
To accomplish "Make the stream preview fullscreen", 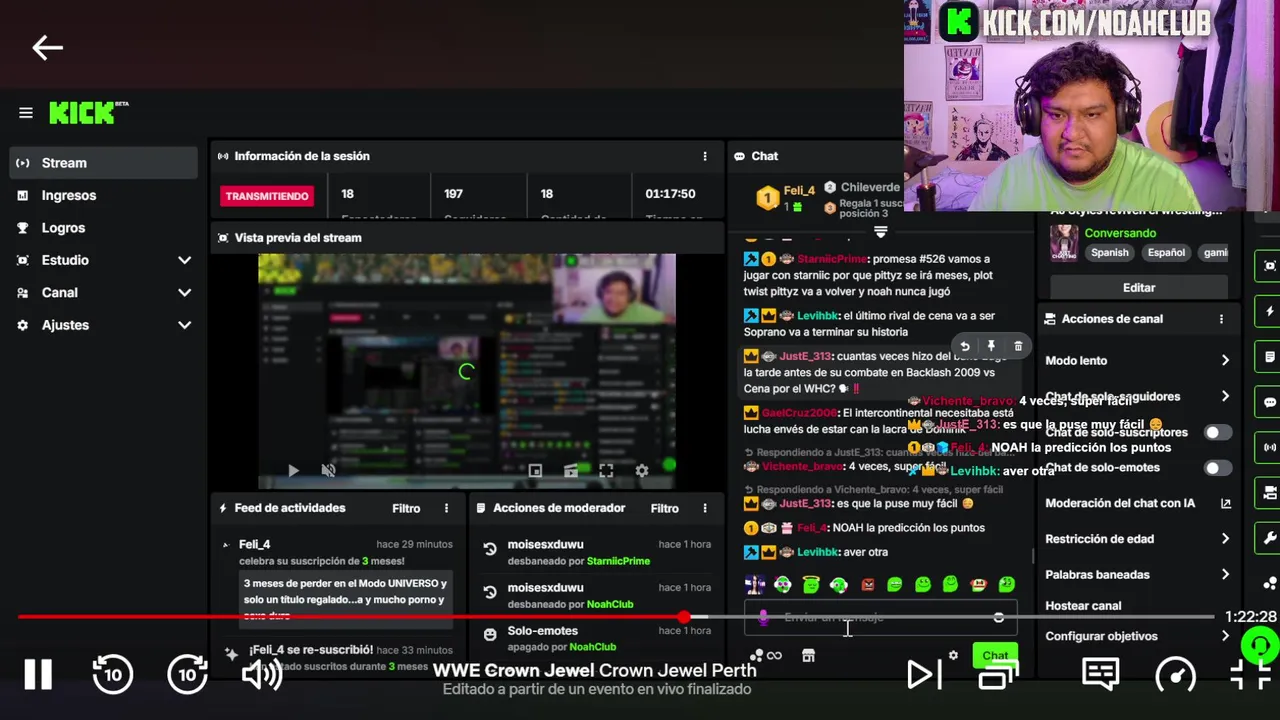I will 606,470.
